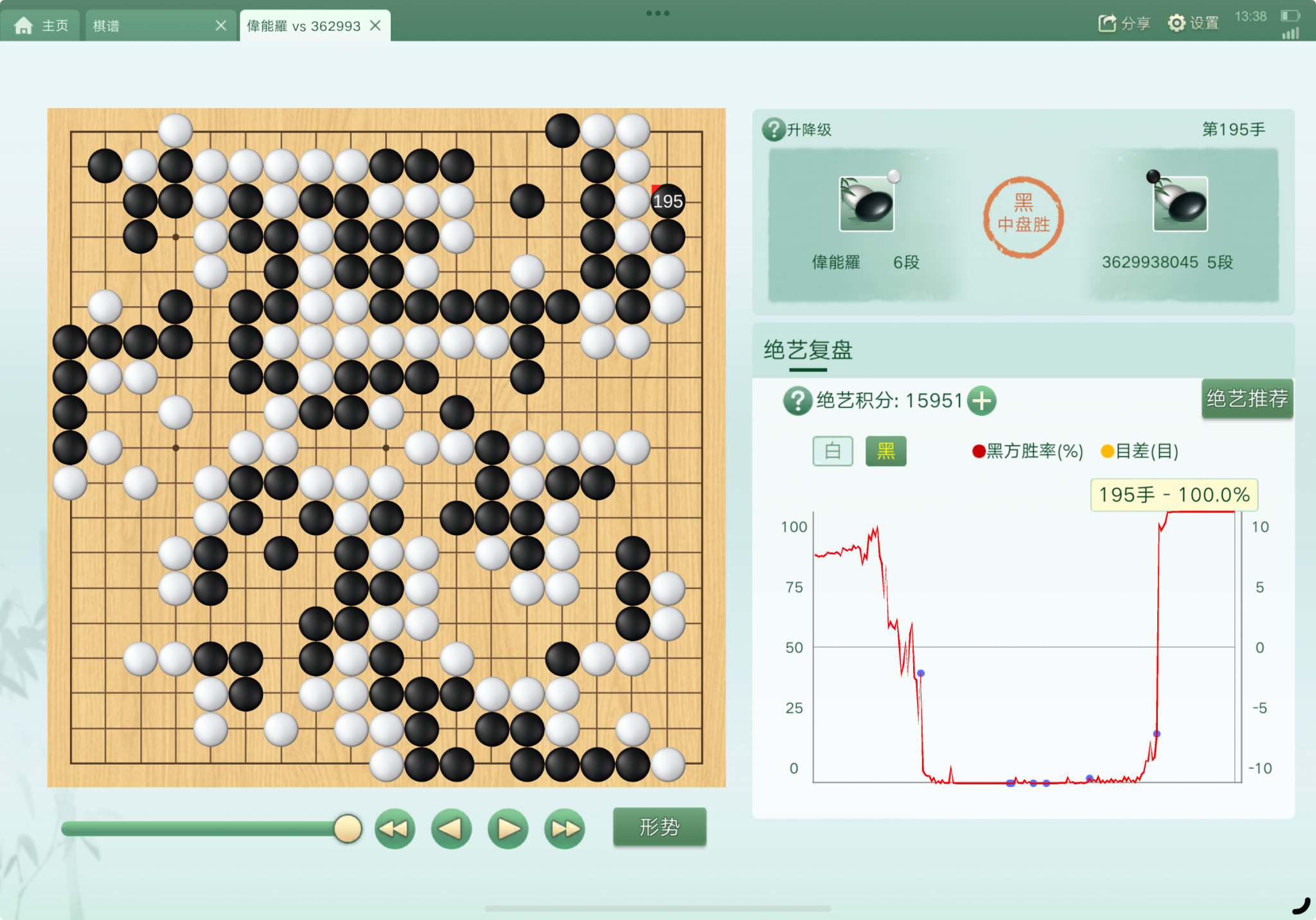Click the 升降级 help question icon

point(774,129)
